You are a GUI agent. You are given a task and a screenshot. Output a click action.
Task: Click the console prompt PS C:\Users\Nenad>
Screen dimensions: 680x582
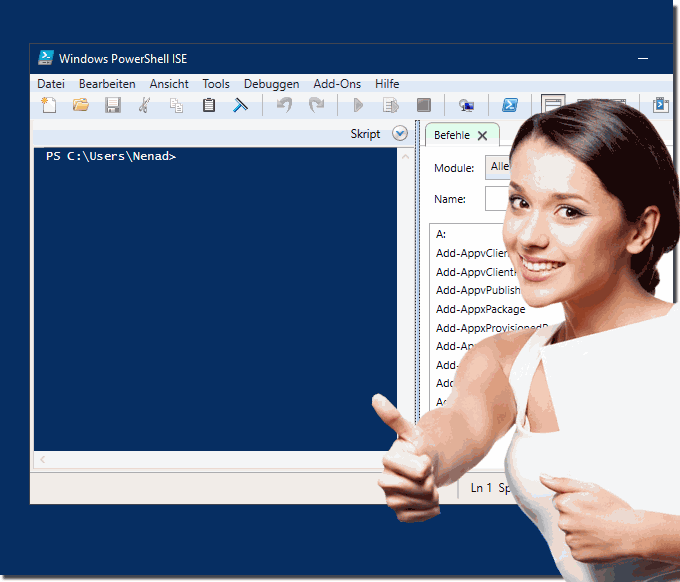(x=111, y=156)
